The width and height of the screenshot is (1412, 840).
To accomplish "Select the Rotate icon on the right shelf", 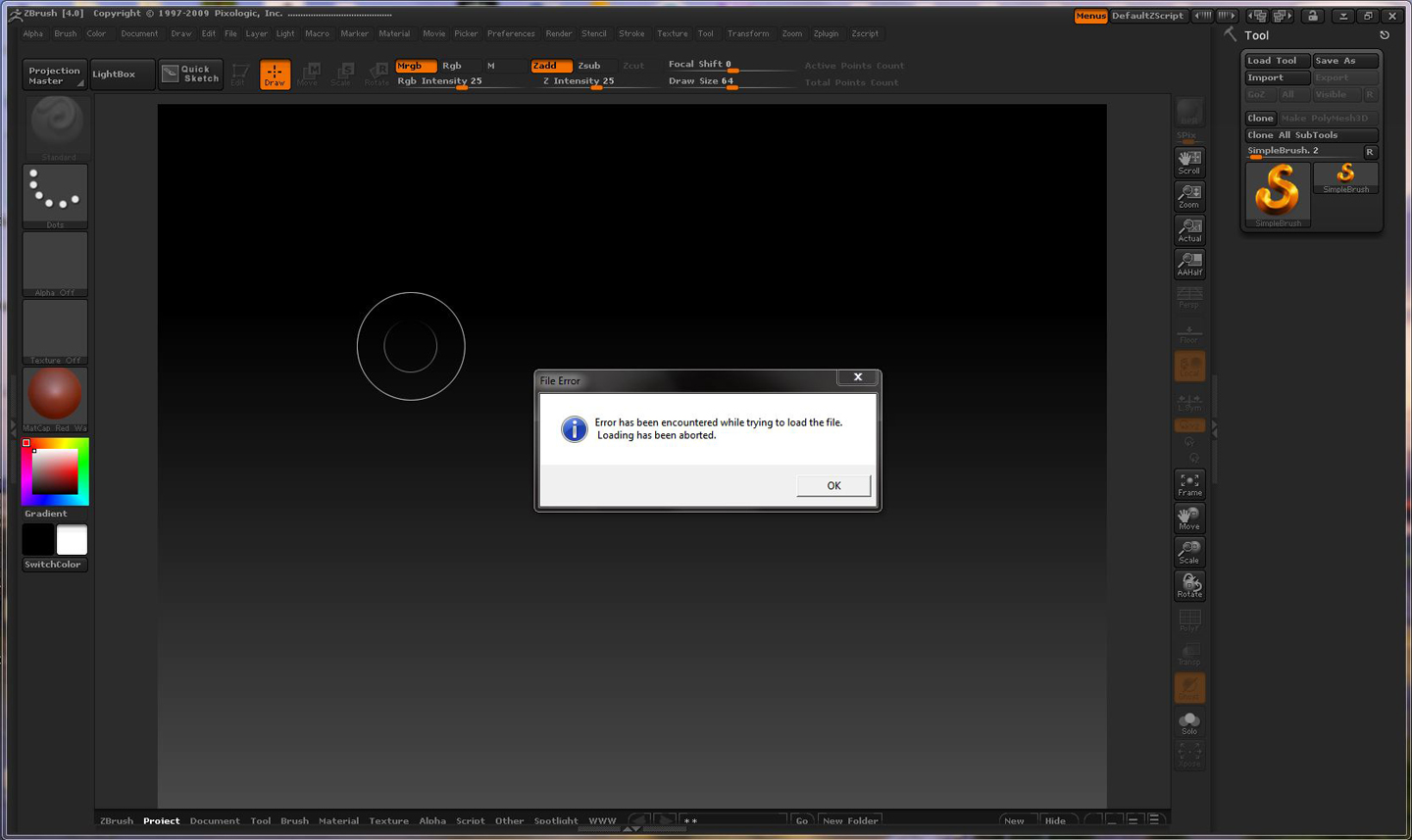I will 1189,585.
